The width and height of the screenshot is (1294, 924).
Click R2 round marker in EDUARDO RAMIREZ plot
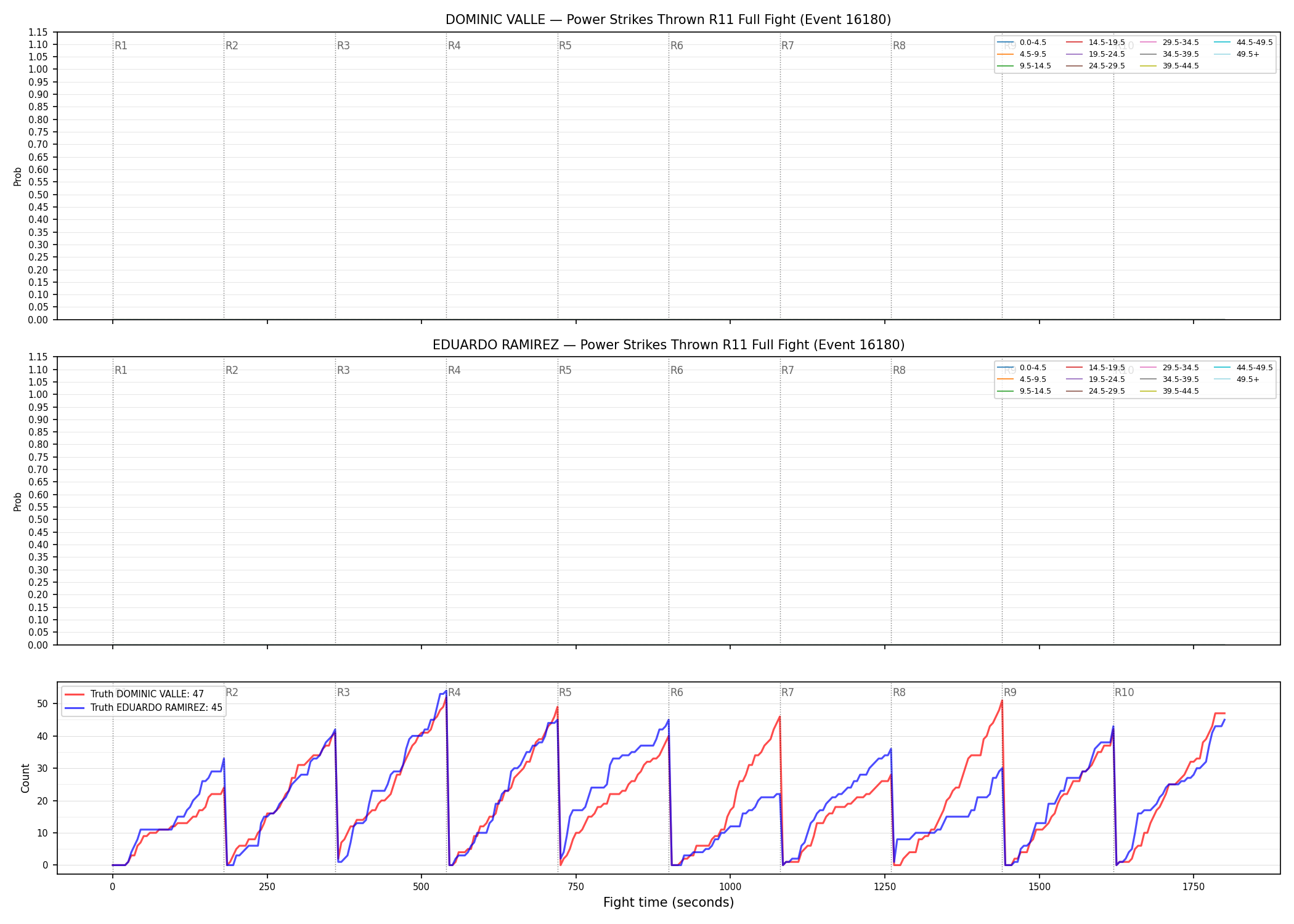point(232,370)
